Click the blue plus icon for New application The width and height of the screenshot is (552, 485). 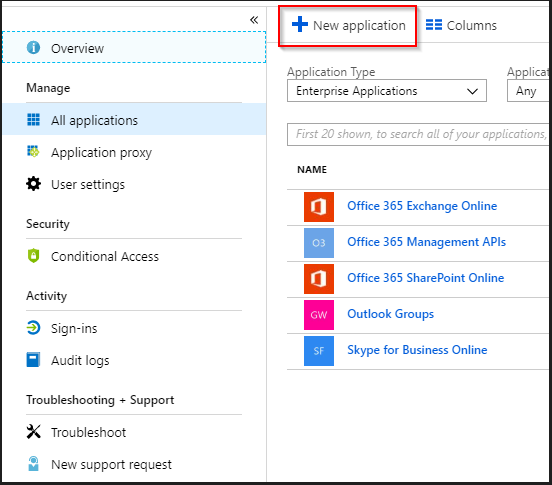pos(300,24)
